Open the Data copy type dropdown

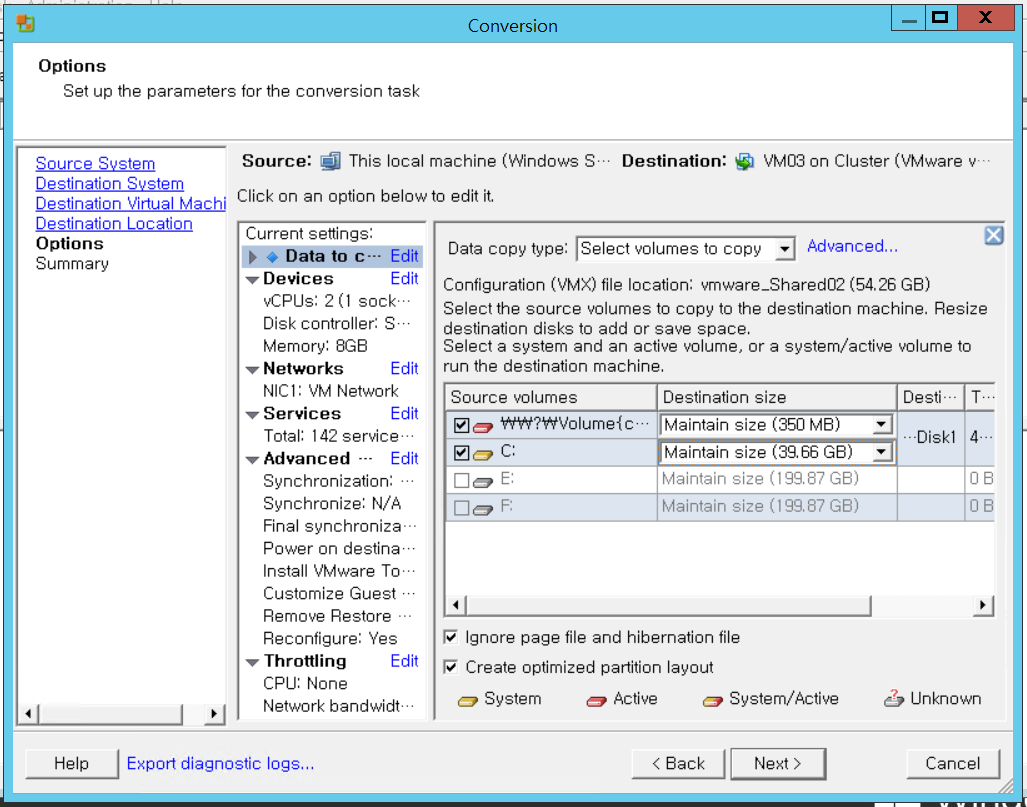pyautogui.click(x=783, y=249)
